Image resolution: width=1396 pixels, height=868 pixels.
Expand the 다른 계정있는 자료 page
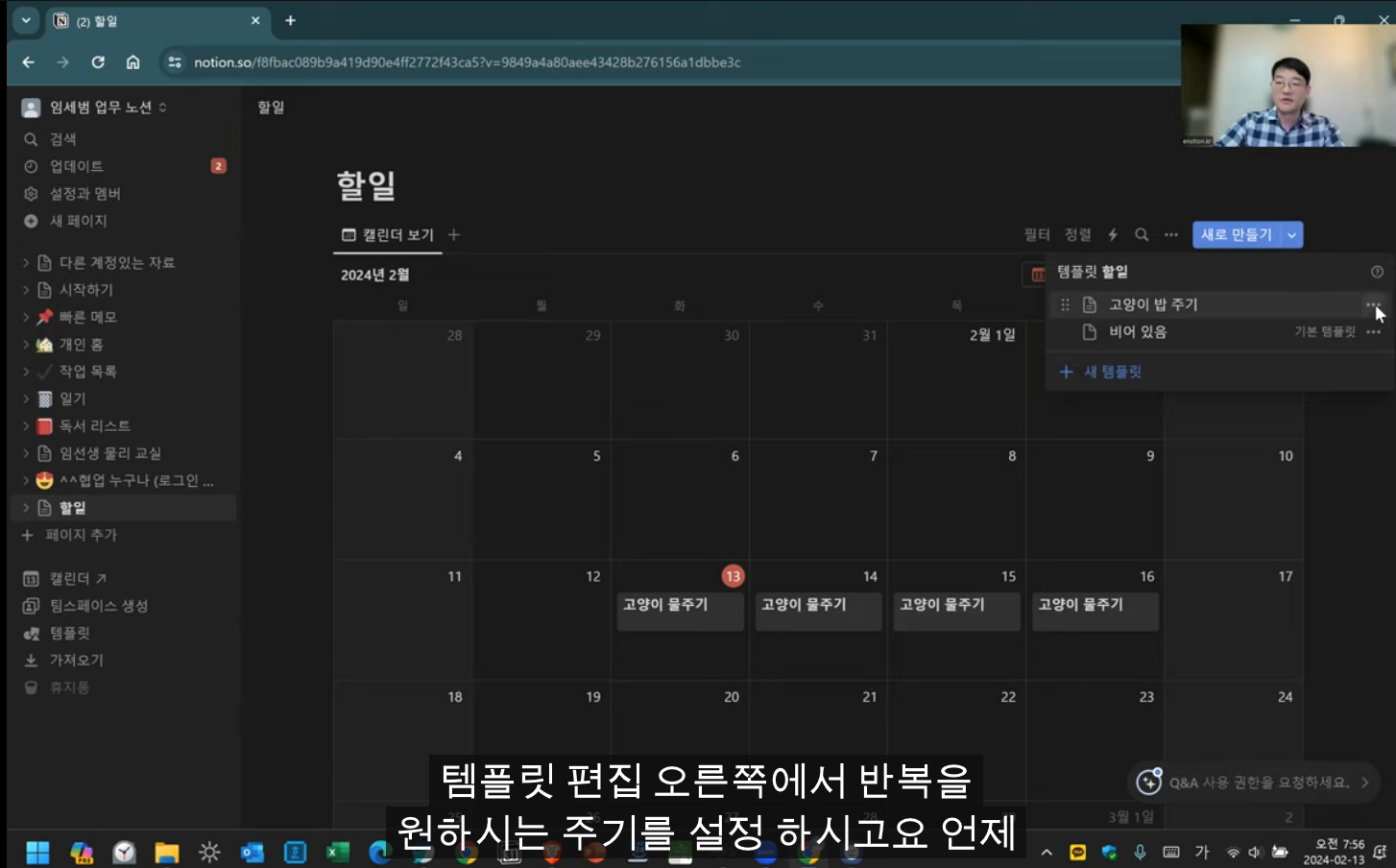point(26,263)
